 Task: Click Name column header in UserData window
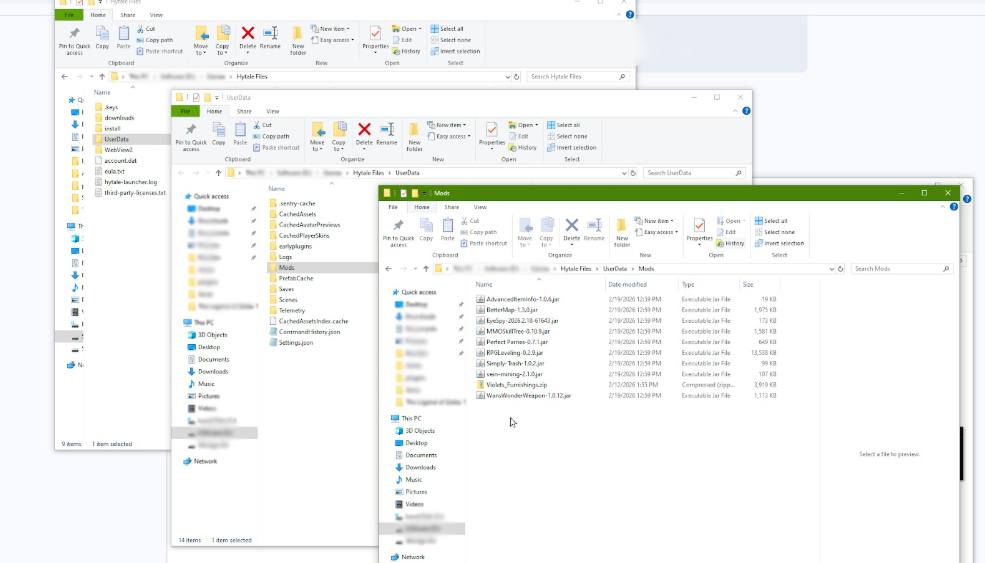276,189
